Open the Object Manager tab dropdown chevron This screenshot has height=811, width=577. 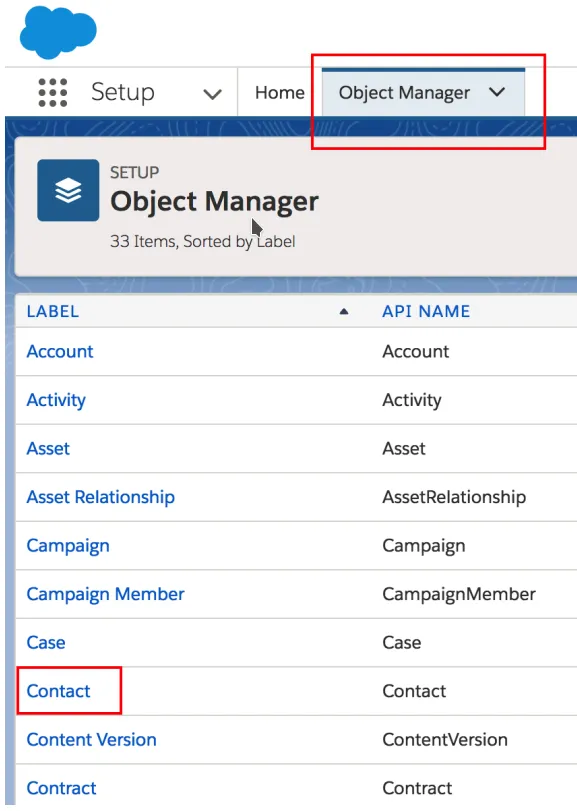(497, 92)
